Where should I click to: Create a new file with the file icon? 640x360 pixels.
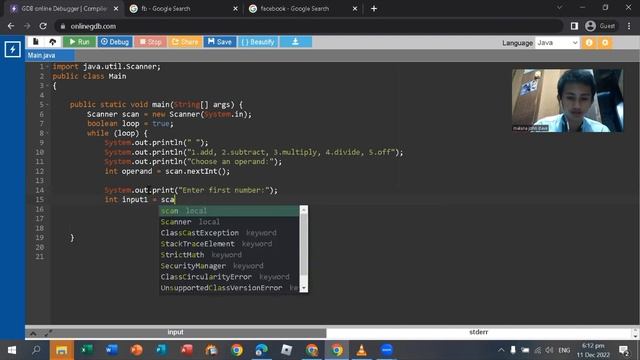[36, 42]
